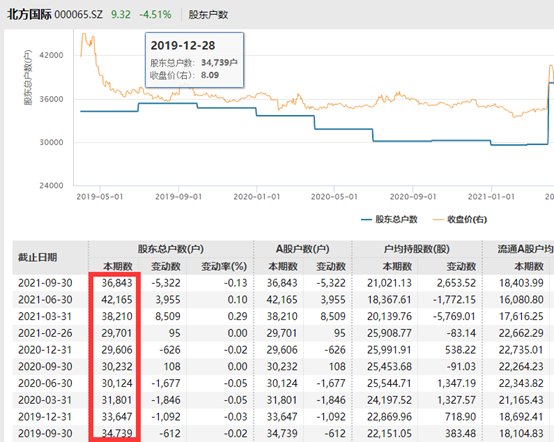
Task: Click y-axis label 42000
Action: tap(51, 55)
